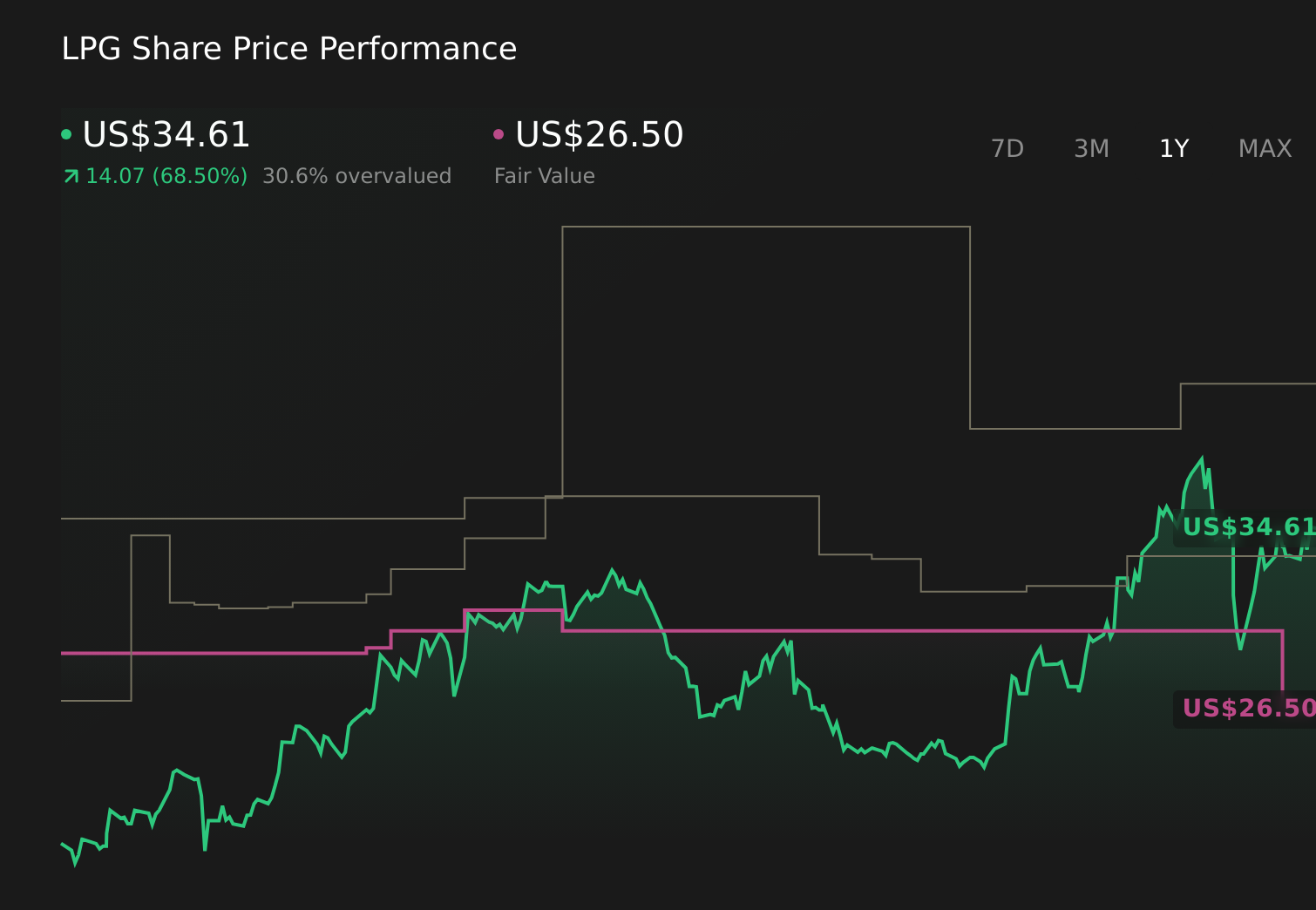Click the pink Fair Value legend dot

coord(499,132)
